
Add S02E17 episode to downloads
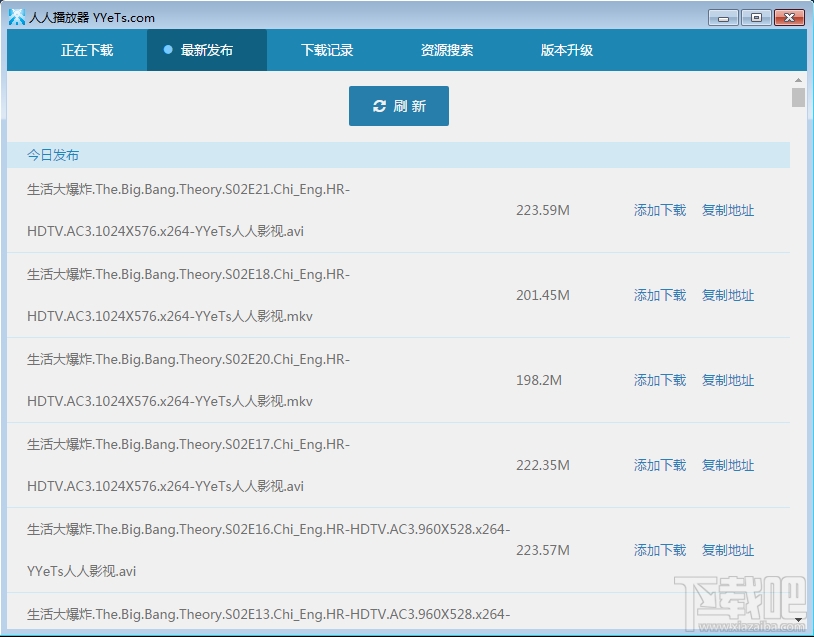(x=660, y=465)
